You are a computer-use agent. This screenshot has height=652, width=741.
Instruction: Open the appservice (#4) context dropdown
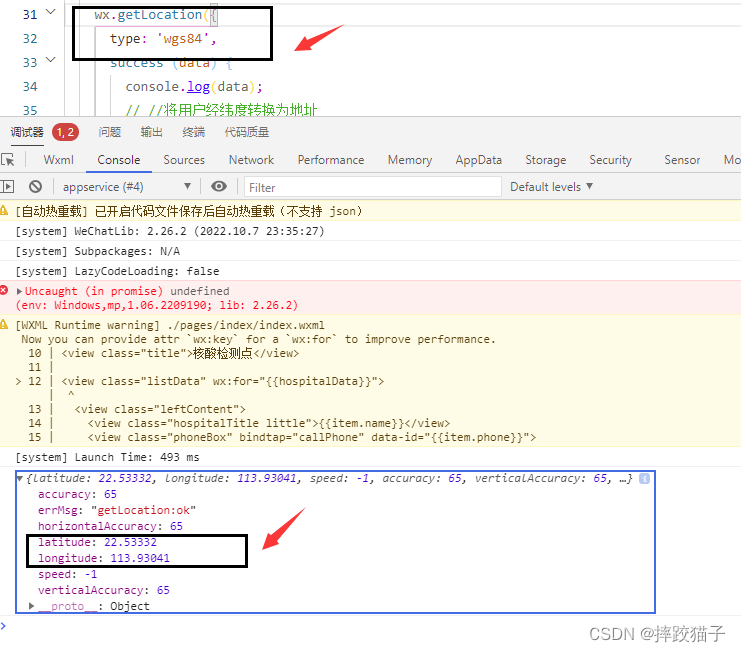click(x=126, y=187)
